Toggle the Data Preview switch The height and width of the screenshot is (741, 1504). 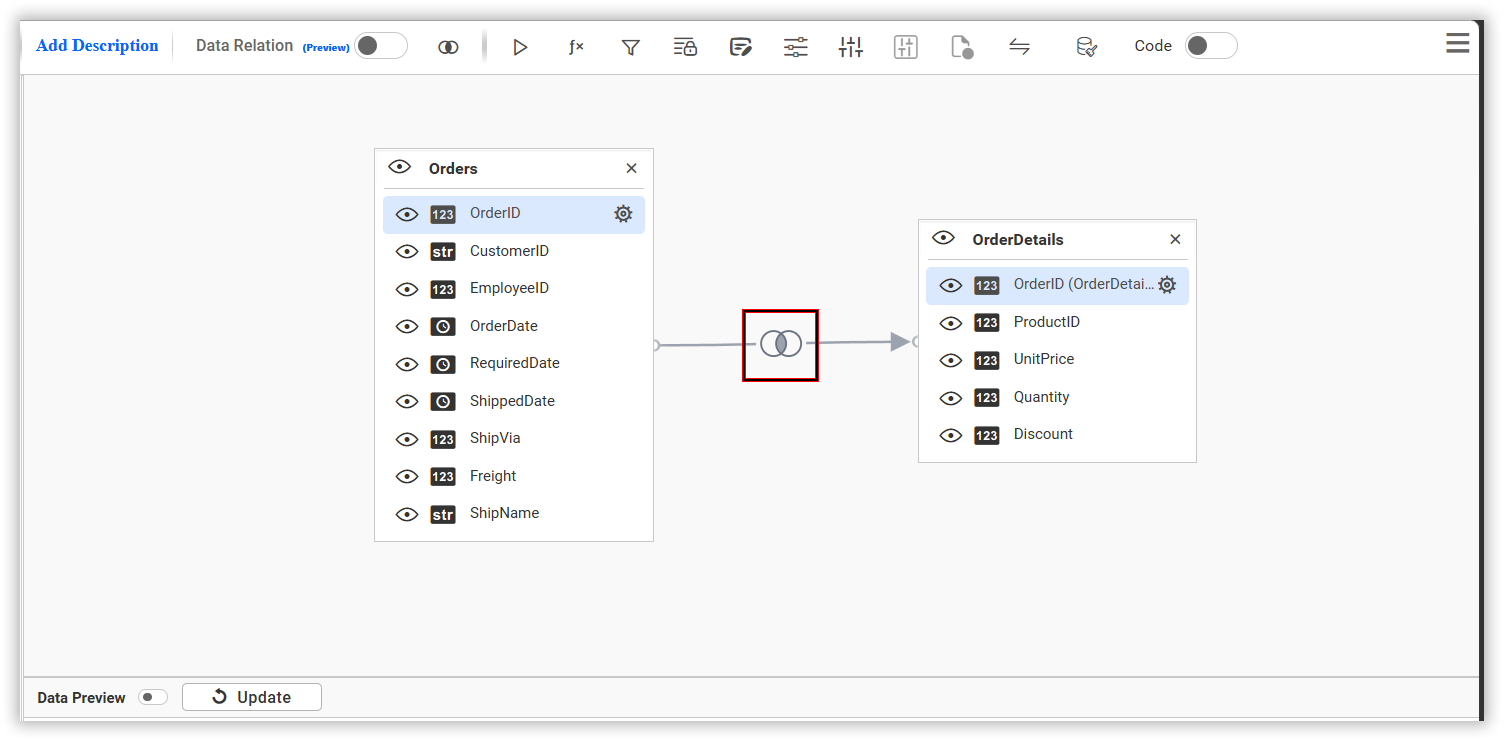point(153,697)
